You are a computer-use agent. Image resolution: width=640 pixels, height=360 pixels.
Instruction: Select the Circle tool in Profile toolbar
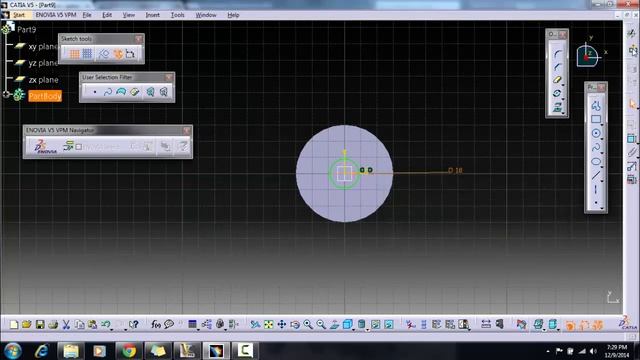(x=596, y=133)
